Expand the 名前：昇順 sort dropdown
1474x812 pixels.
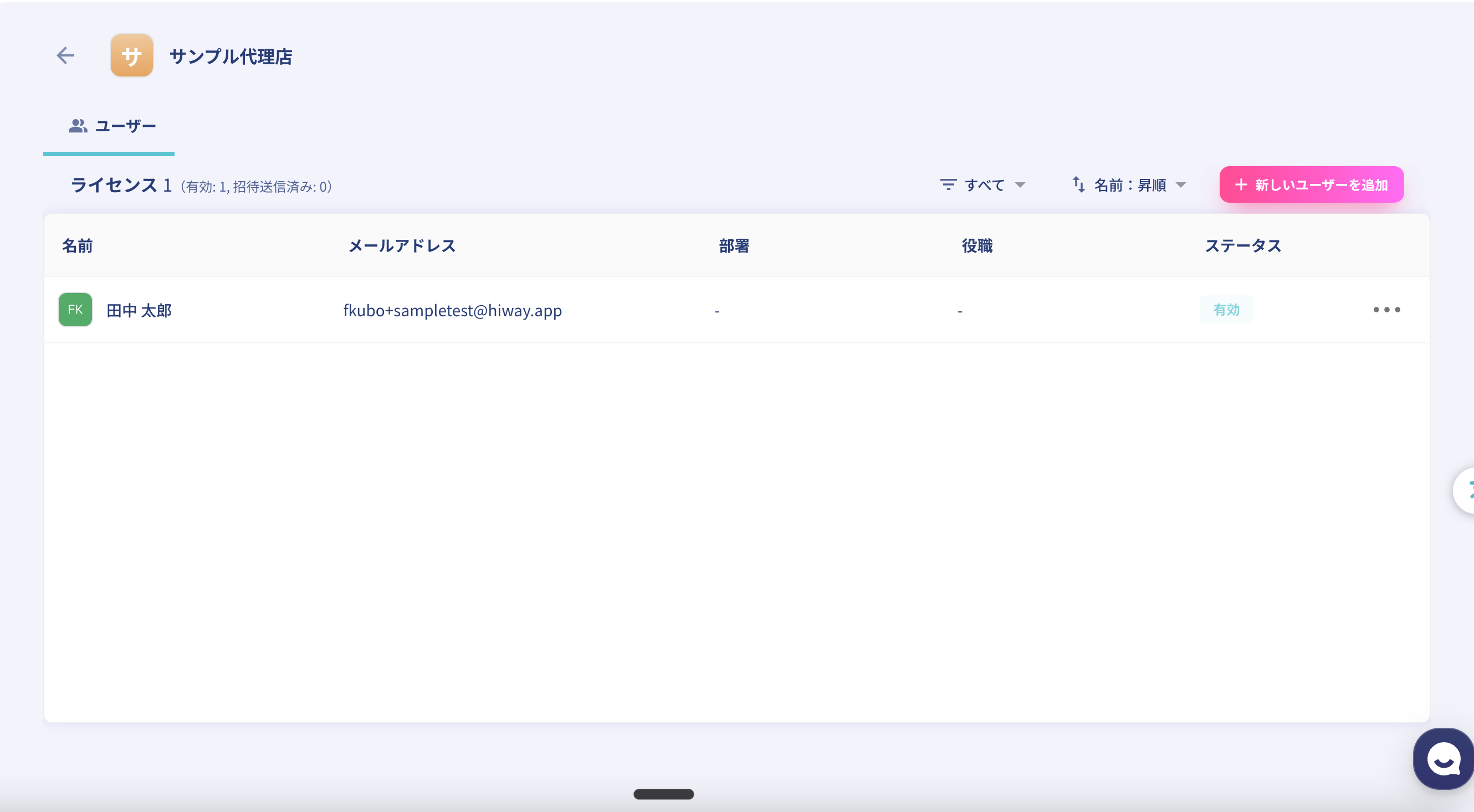point(1130,184)
